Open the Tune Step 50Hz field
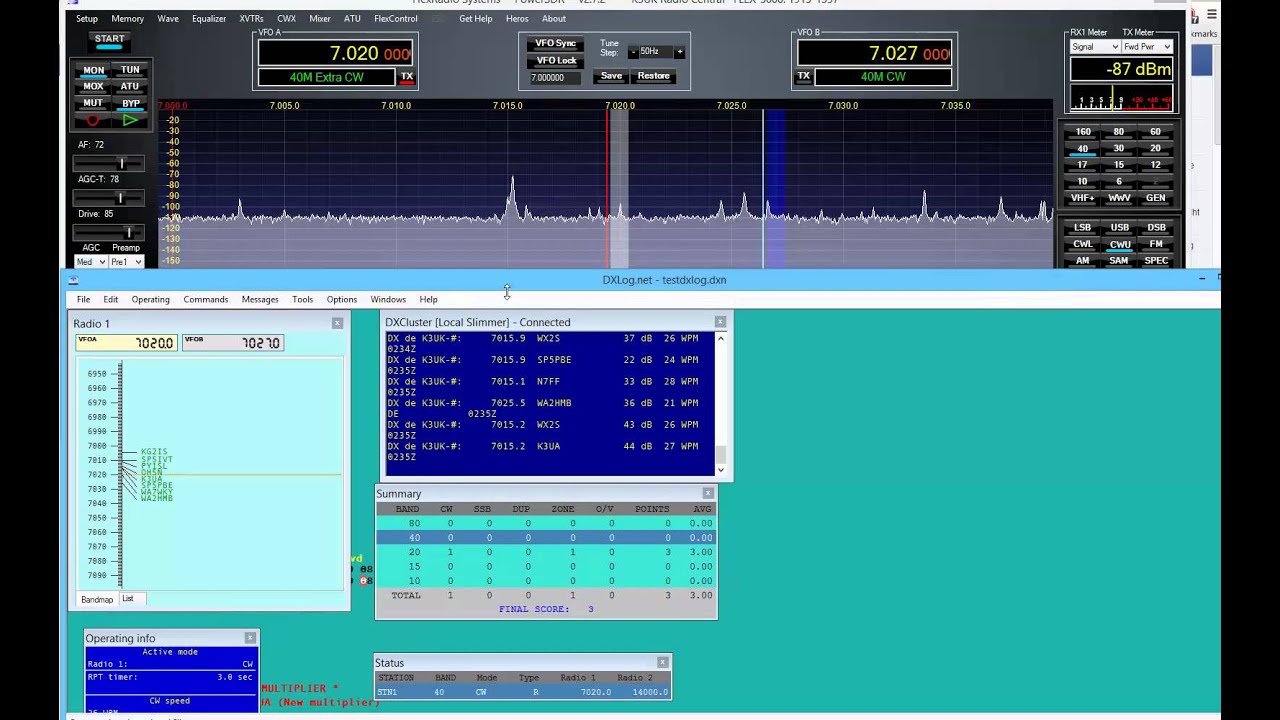The width and height of the screenshot is (1280, 720). point(655,52)
